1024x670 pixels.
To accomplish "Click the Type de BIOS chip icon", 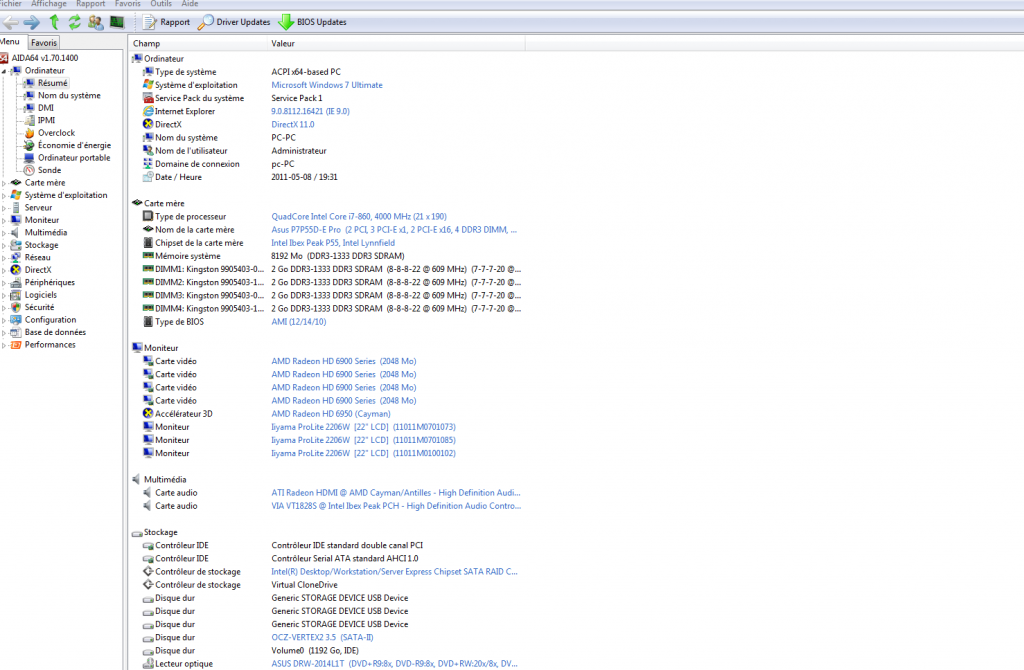I will [x=148, y=321].
